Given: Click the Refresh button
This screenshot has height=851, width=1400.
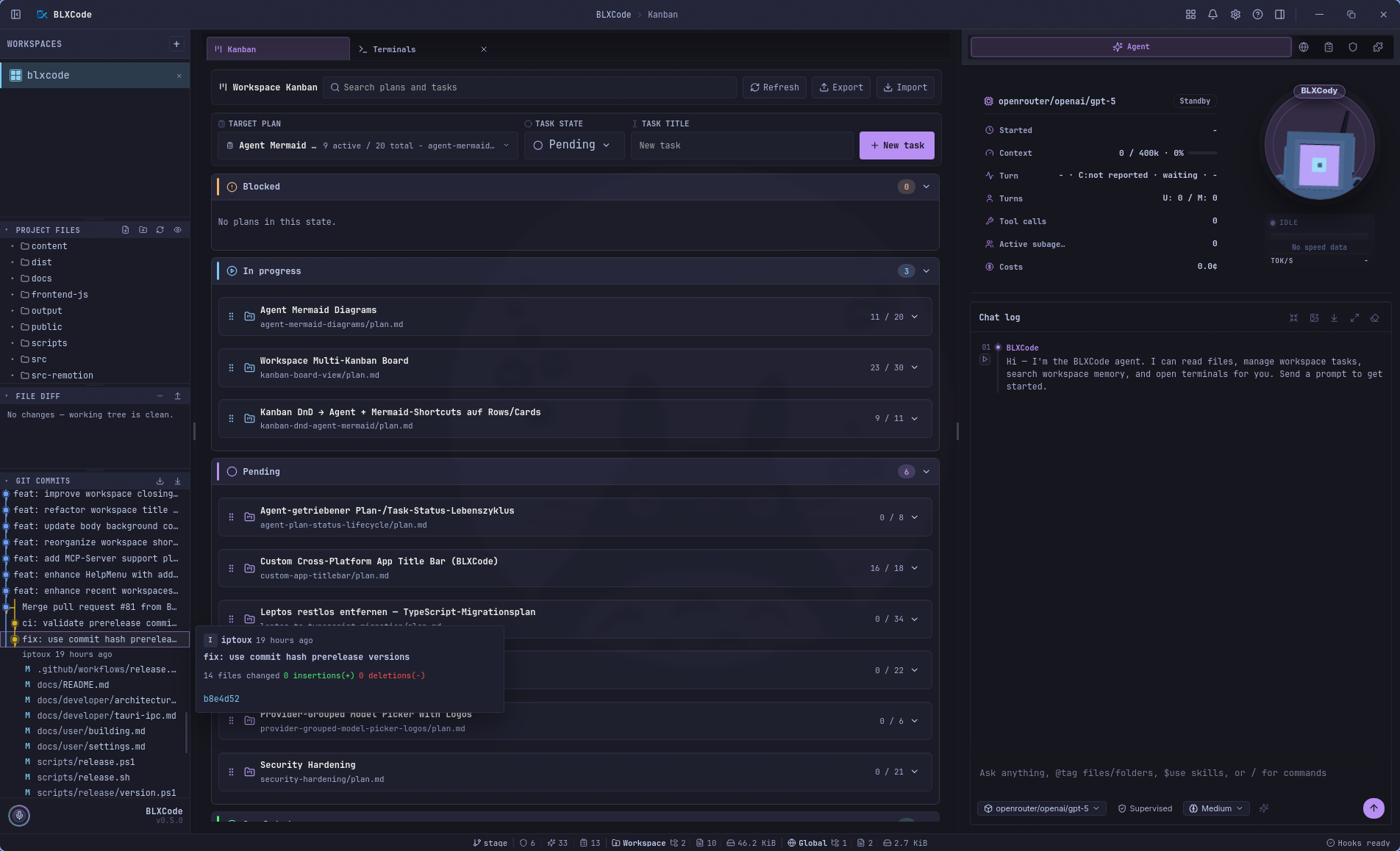Looking at the screenshot, I should tap(774, 87).
